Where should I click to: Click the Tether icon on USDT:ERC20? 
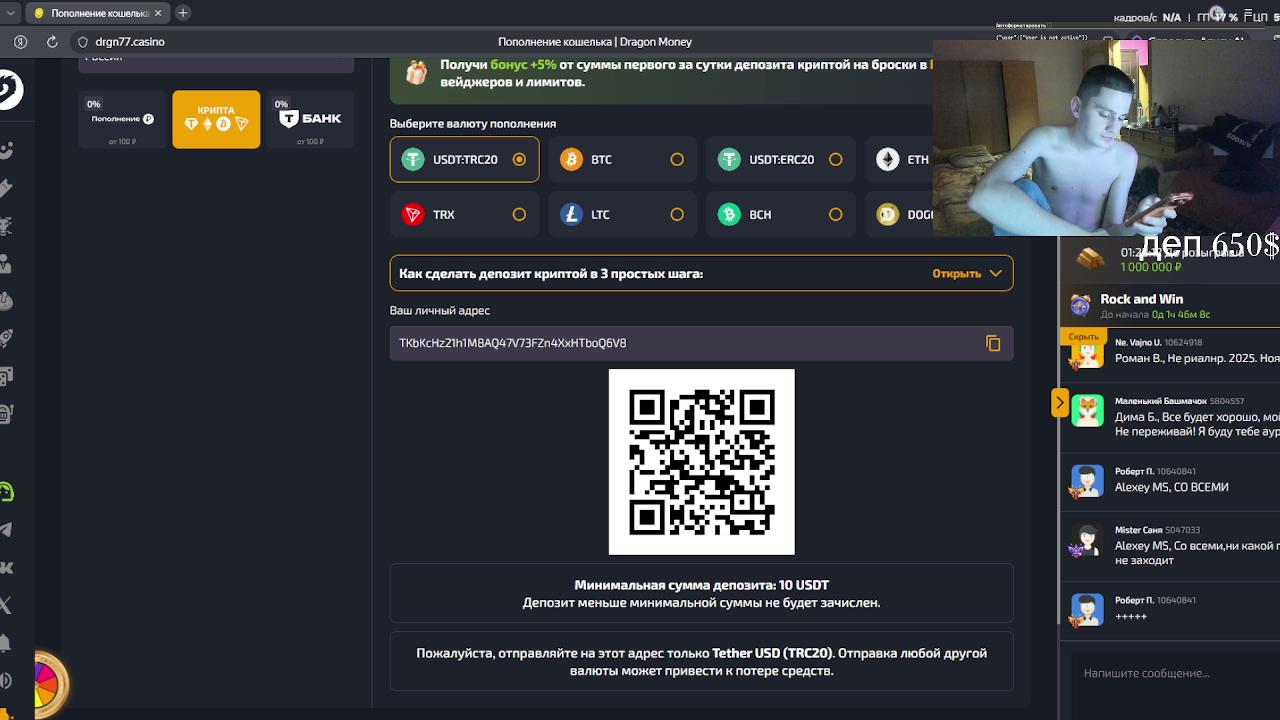coord(729,159)
